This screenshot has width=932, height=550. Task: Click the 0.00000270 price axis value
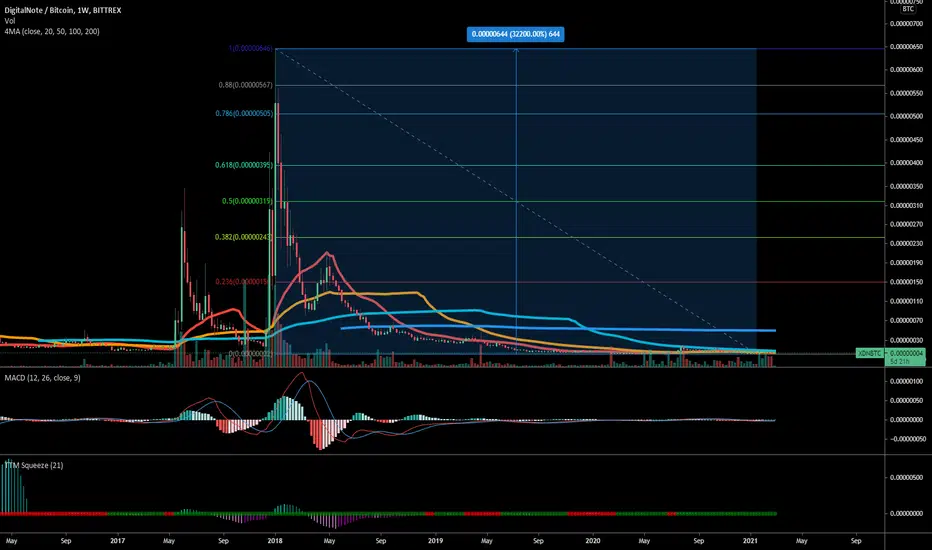[x=906, y=224]
